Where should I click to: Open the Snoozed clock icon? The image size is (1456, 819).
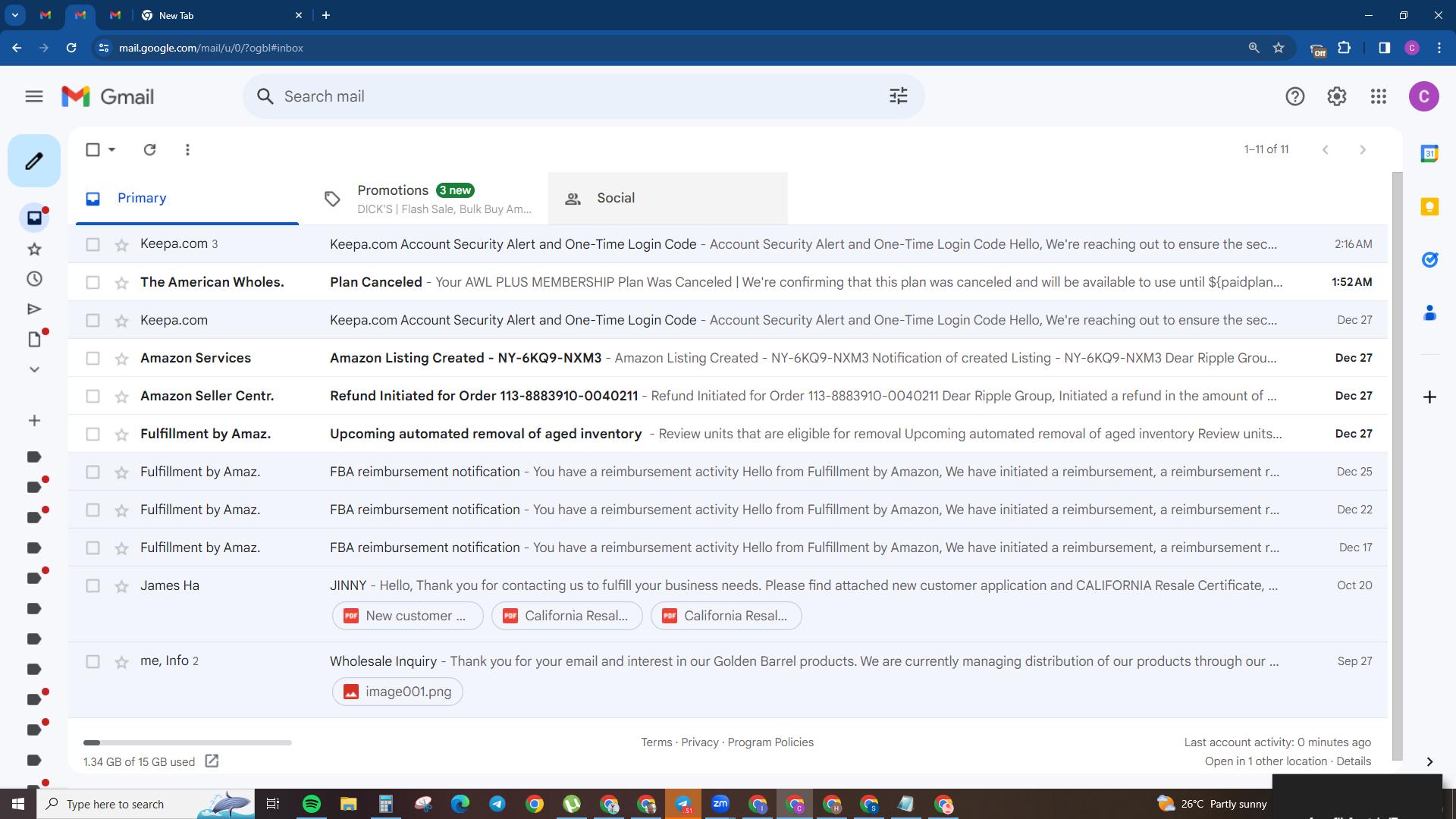[34, 279]
